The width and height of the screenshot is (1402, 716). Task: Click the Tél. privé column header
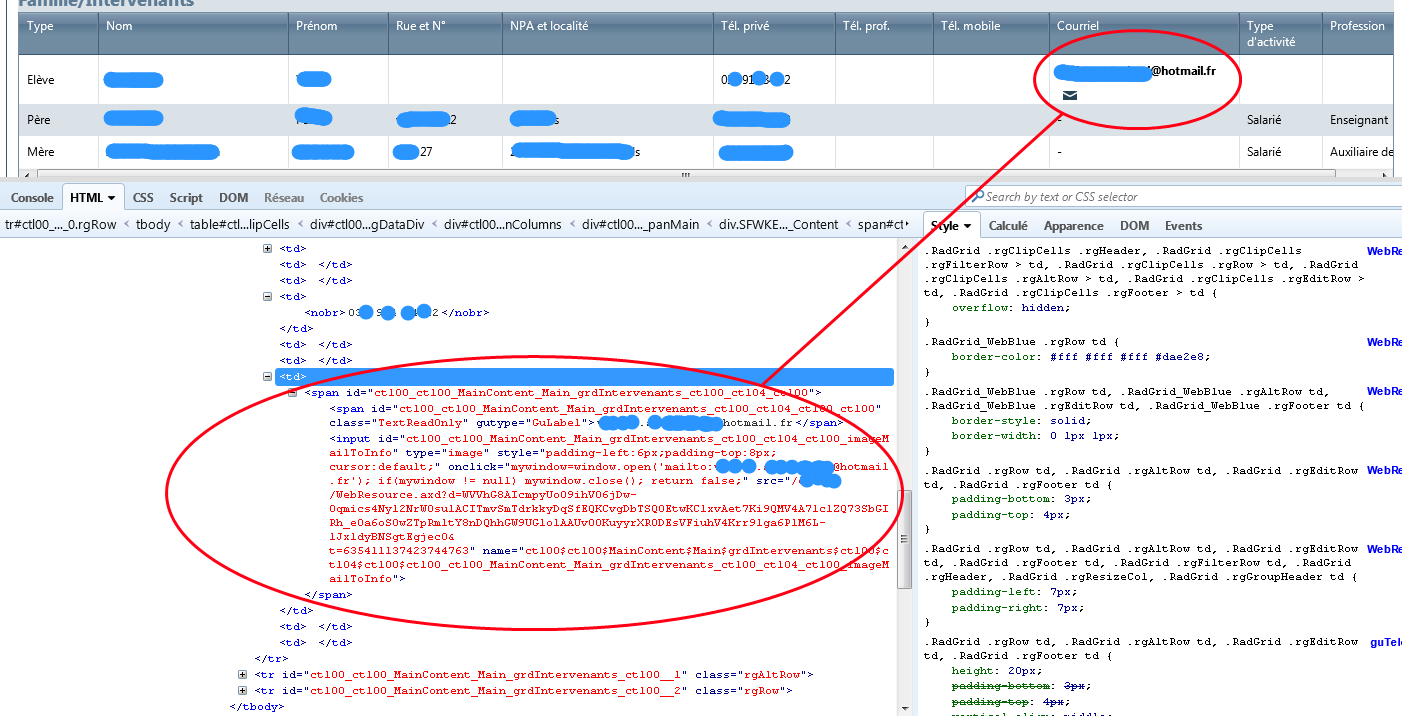coord(774,33)
